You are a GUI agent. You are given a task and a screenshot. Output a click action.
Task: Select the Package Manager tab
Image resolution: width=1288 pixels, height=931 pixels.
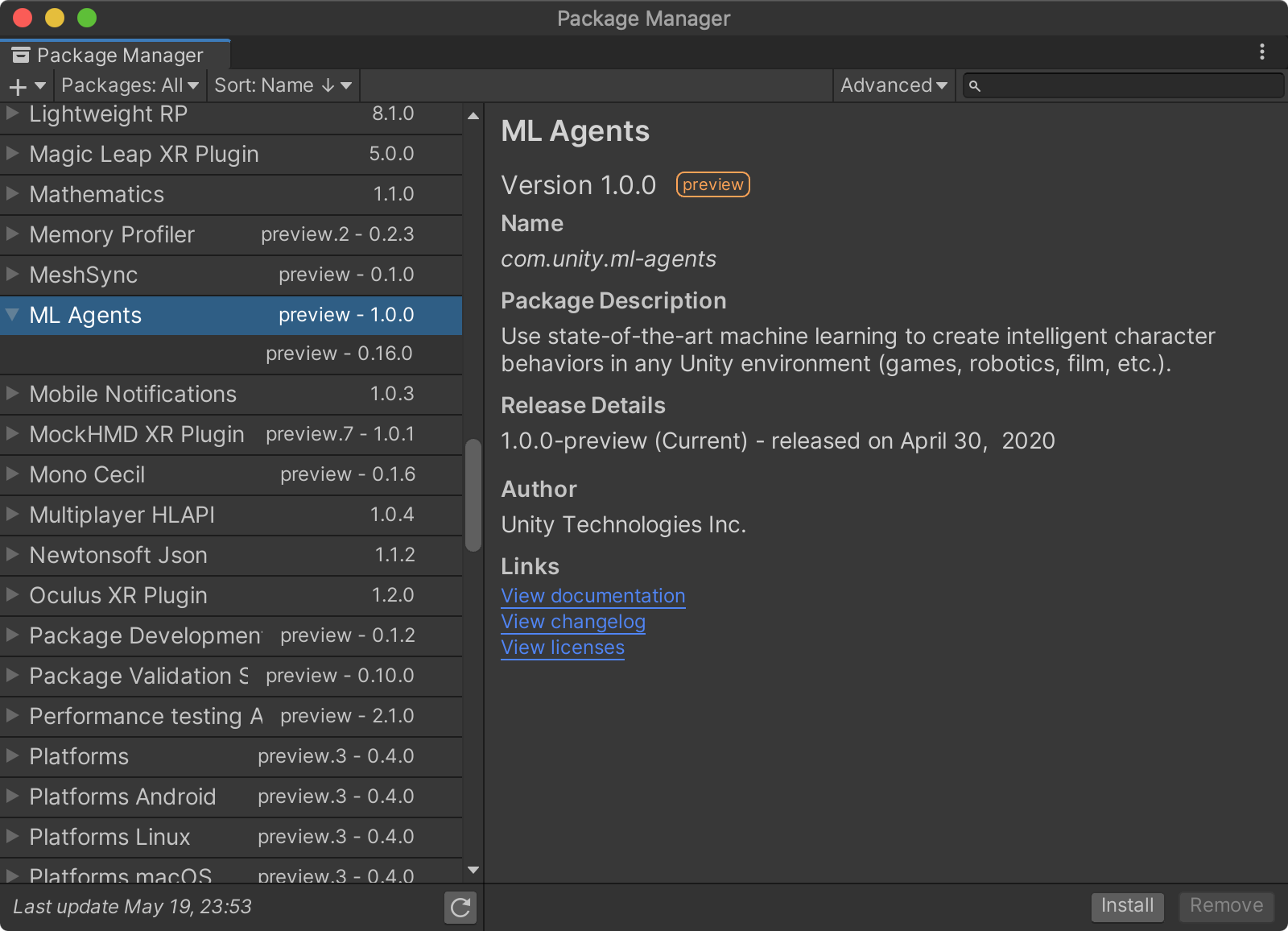(115, 55)
